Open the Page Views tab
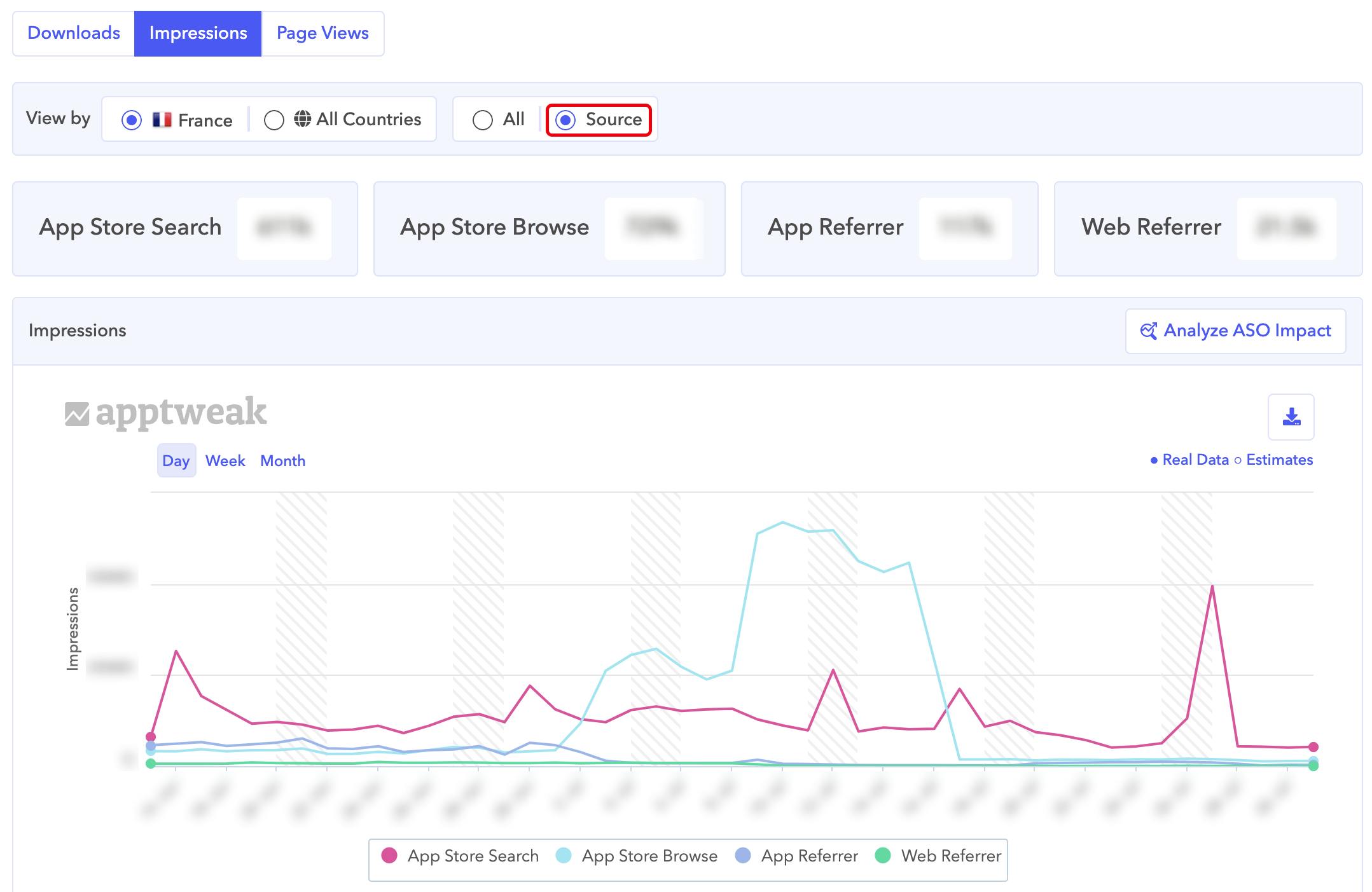Viewport: 1372px width, 892px height. pos(322,33)
